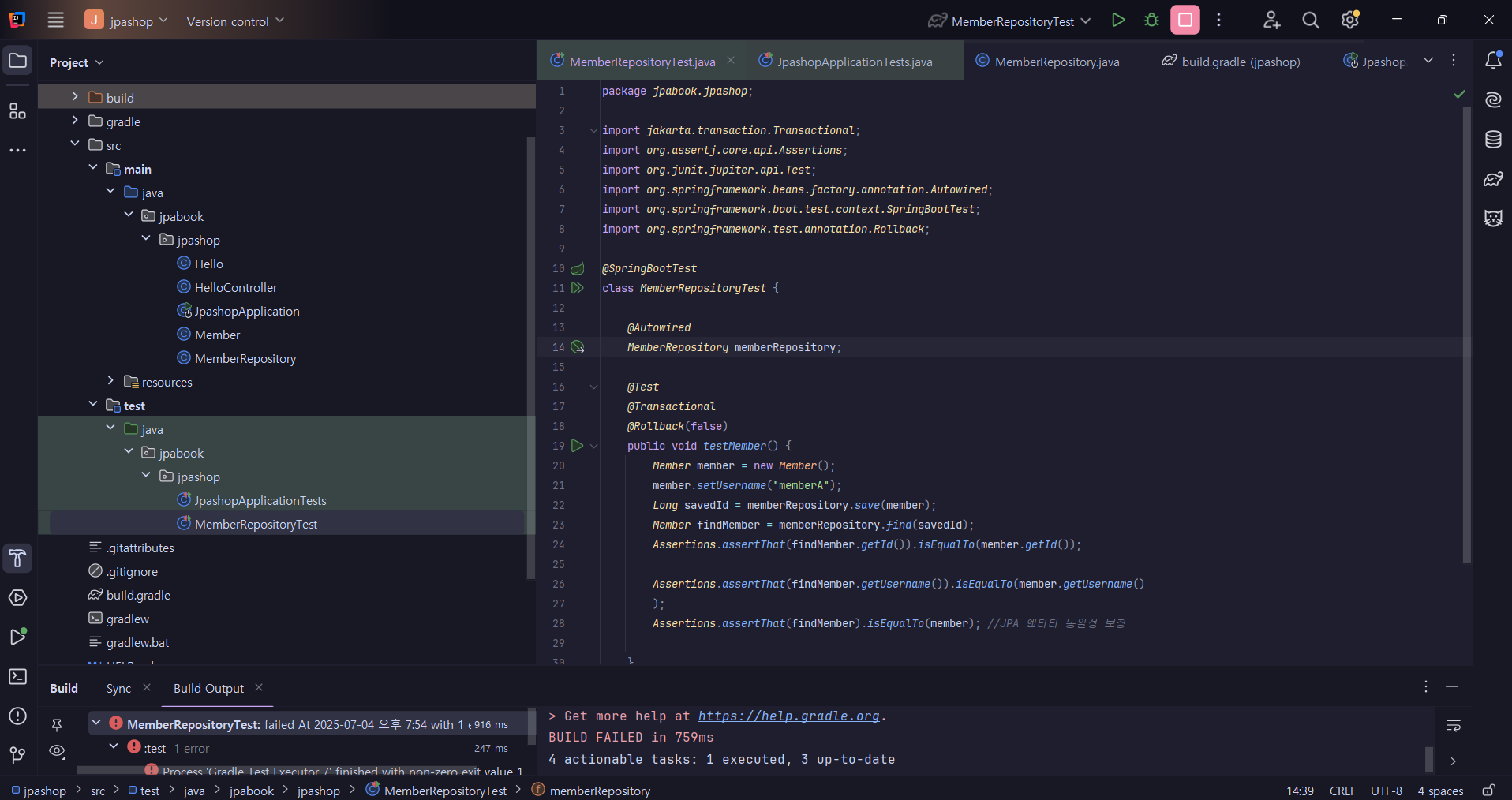Open the Structure tool window icon

coord(17,111)
